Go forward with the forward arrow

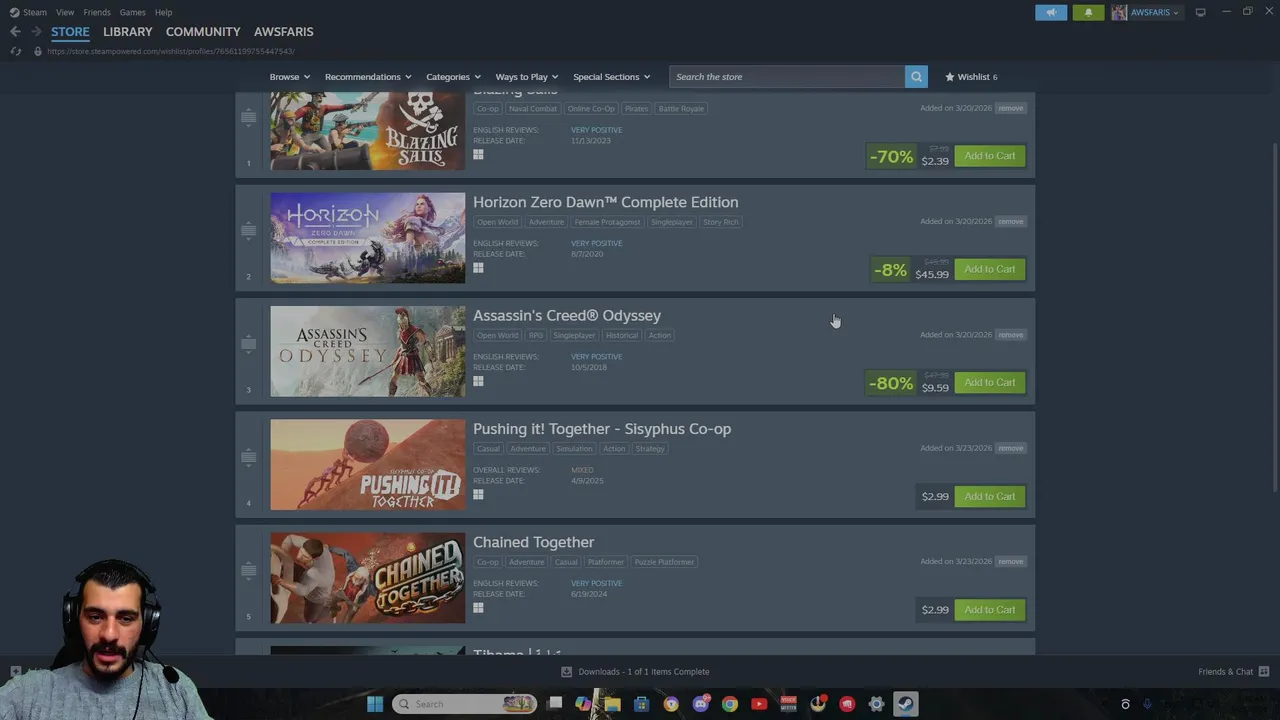point(36,32)
